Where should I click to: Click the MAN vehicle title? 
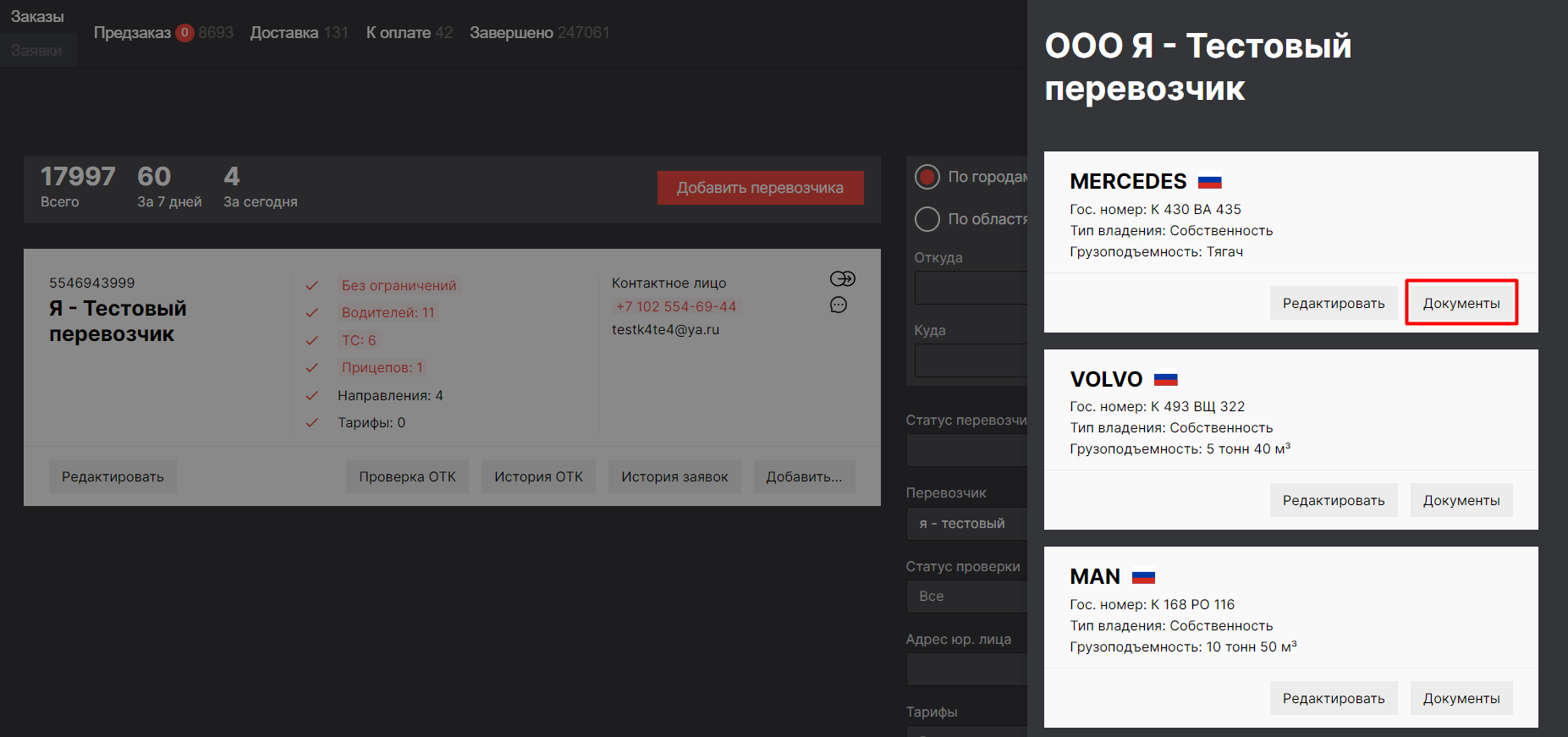[x=1095, y=576]
